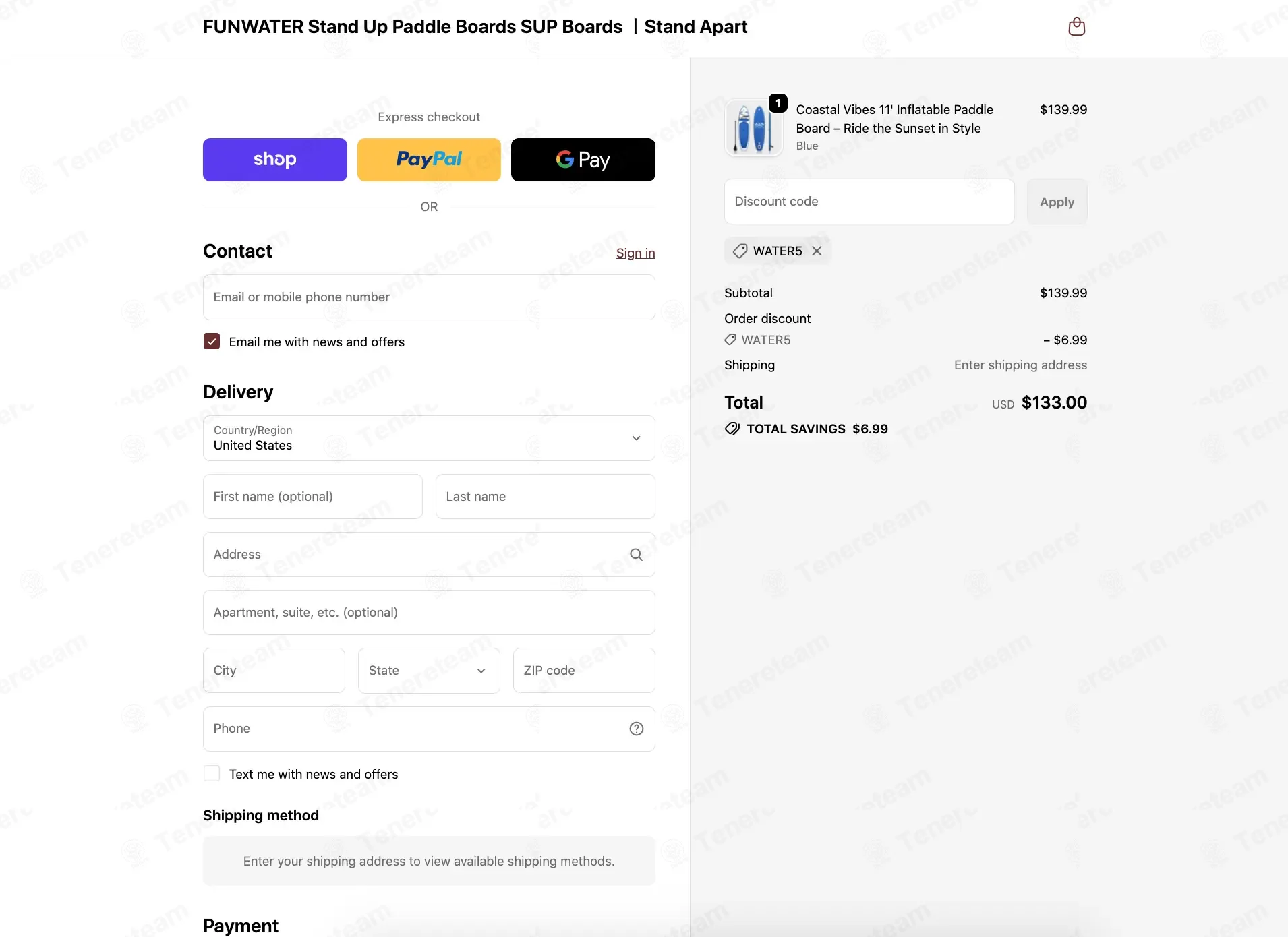Open the shopping bag cart icon
Screen dimensions: 1288x937
pyautogui.click(x=1076, y=27)
